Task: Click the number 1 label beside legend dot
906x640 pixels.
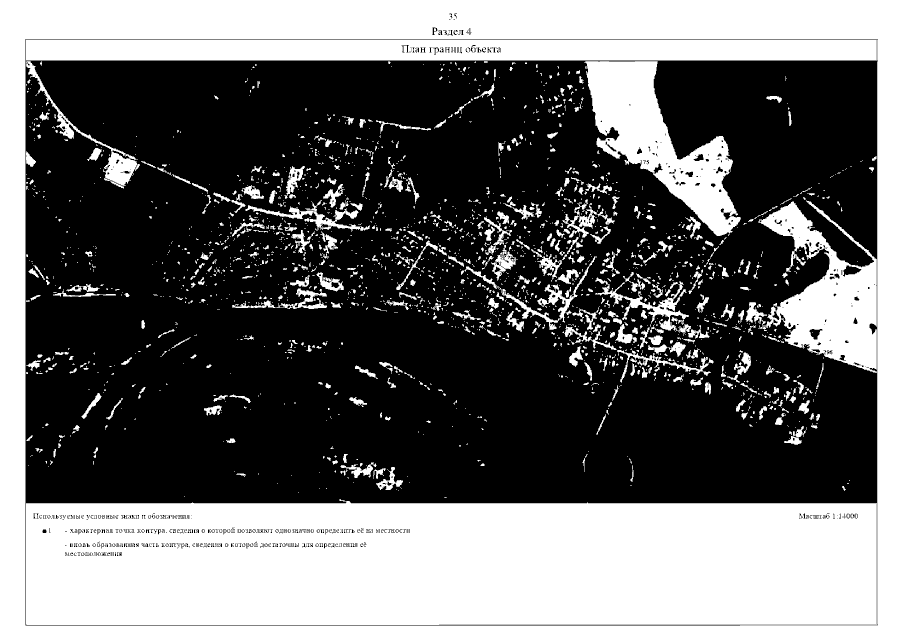Action: [x=50, y=530]
